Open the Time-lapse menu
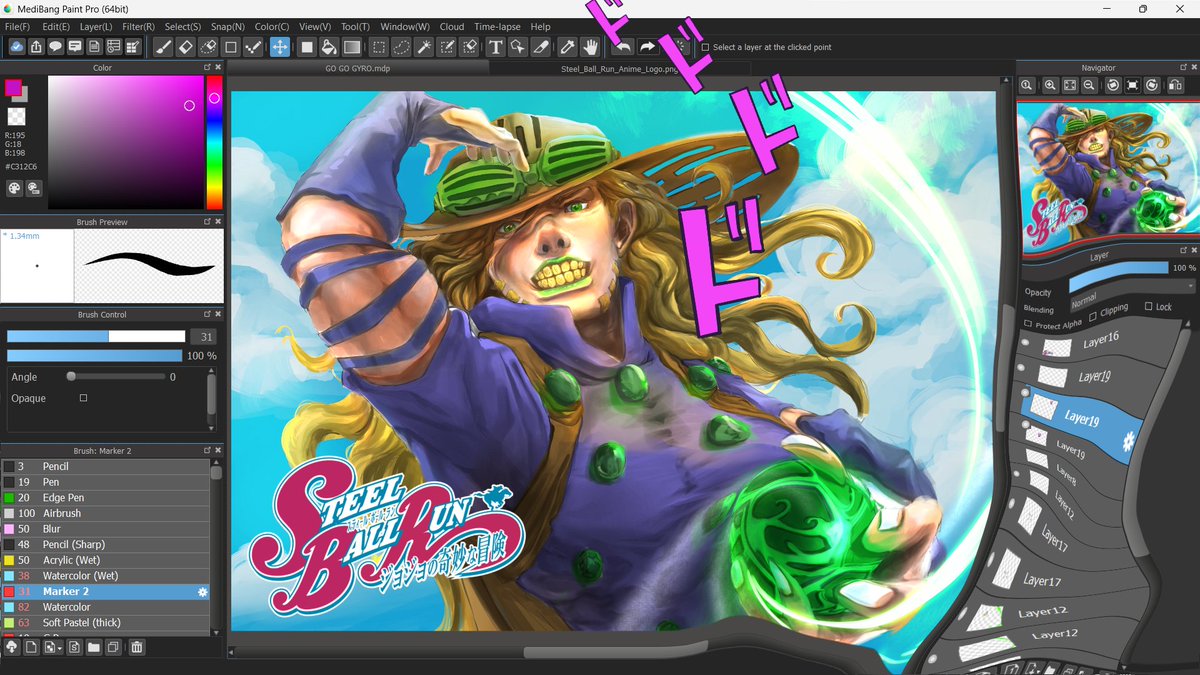 pos(498,27)
